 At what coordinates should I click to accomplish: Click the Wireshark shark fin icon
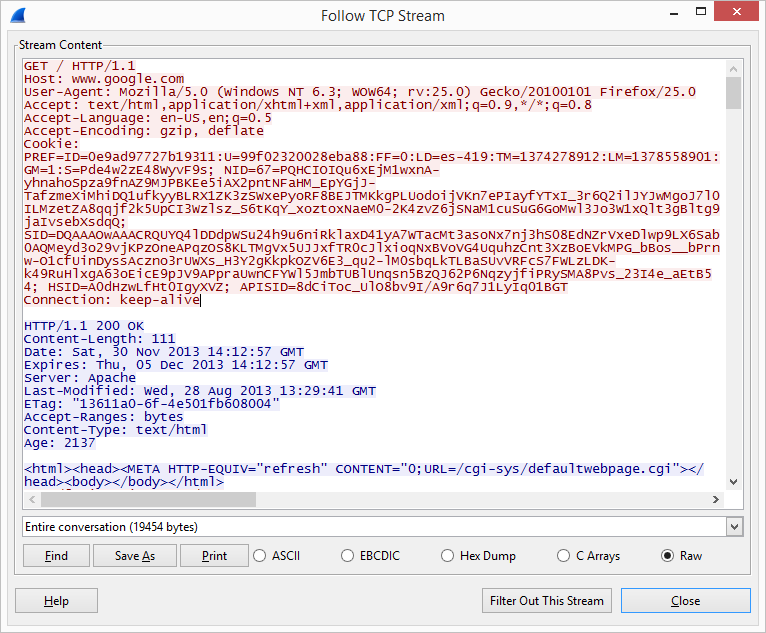pyautogui.click(x=18, y=15)
